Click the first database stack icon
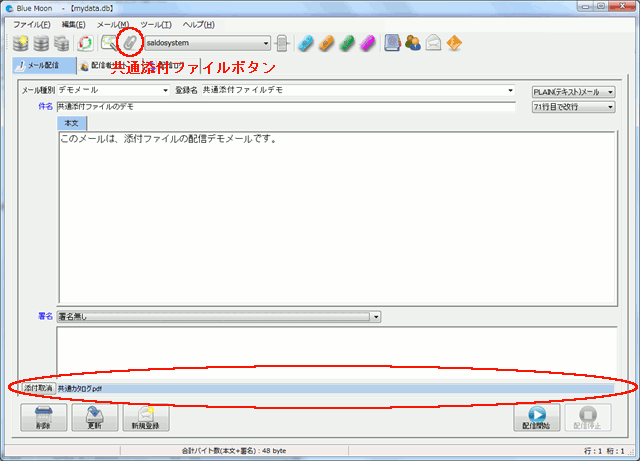The width and height of the screenshot is (640, 461). point(20,43)
